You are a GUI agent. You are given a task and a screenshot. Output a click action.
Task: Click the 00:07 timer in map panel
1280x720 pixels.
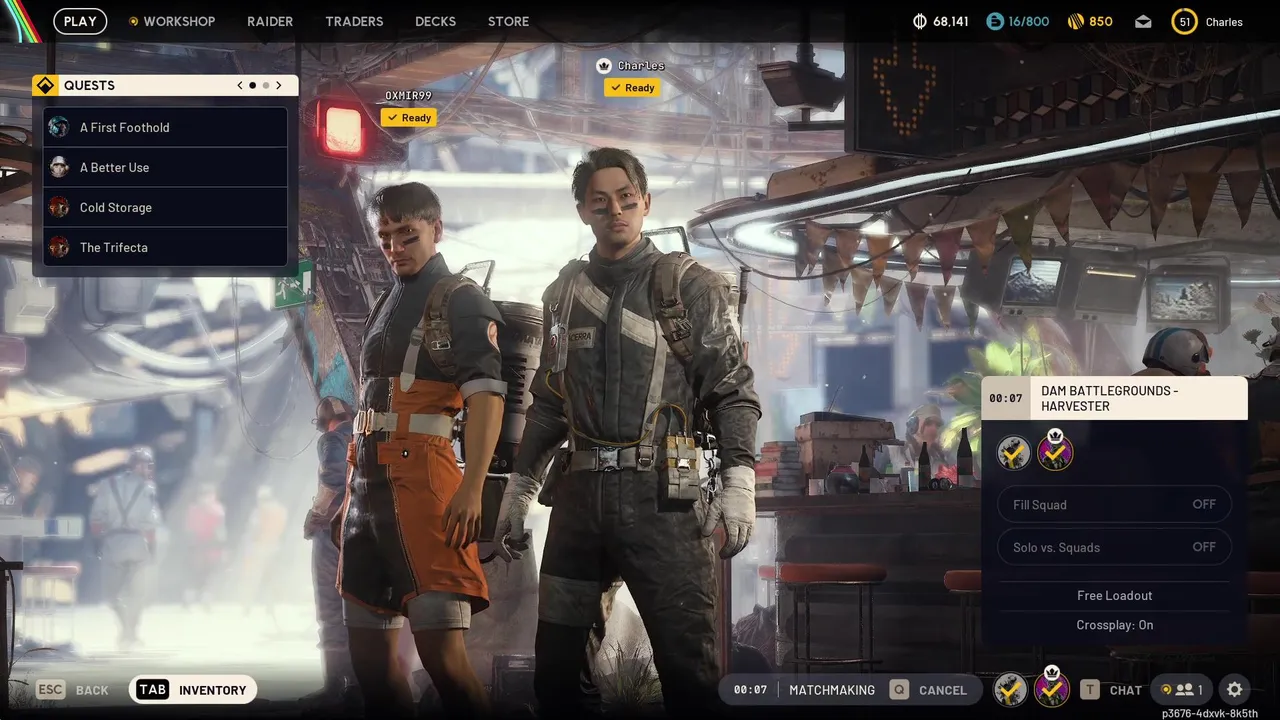(1006, 398)
